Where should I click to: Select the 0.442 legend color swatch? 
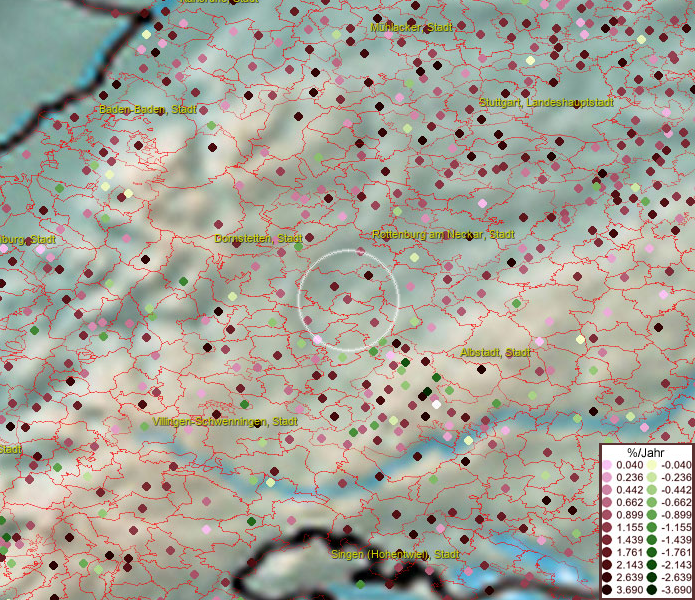[x=607, y=490]
